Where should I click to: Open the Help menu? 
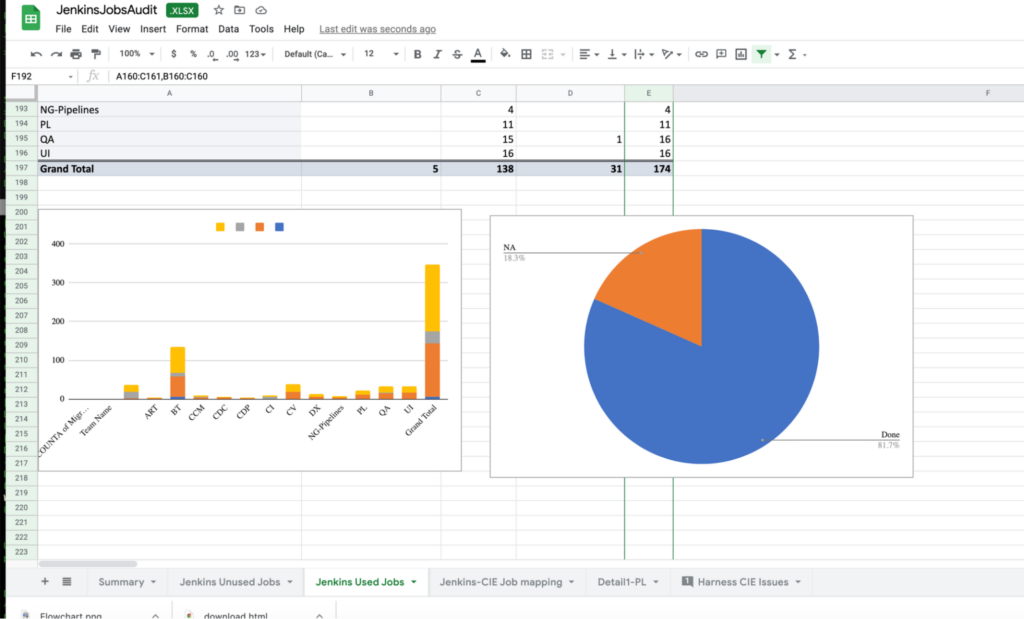294,29
